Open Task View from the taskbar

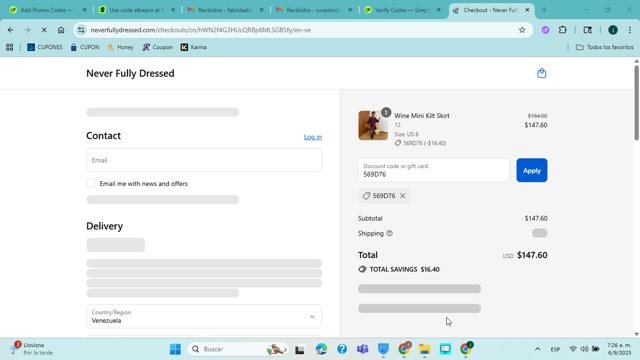(300, 349)
